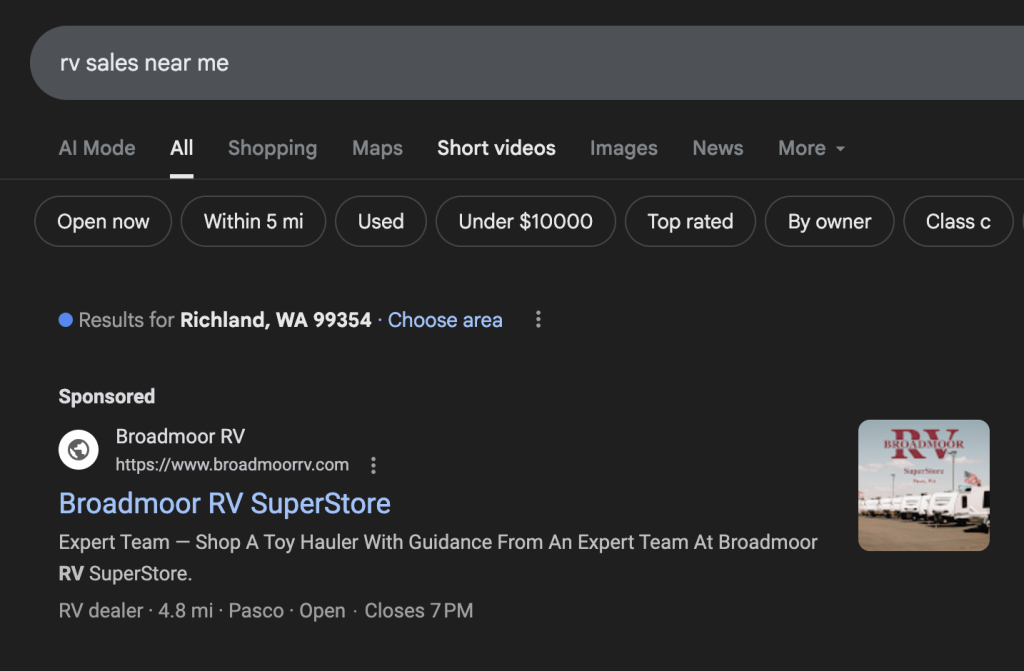Apply the Under $10000 filter
The width and height of the screenshot is (1024, 671).
pyautogui.click(x=525, y=222)
